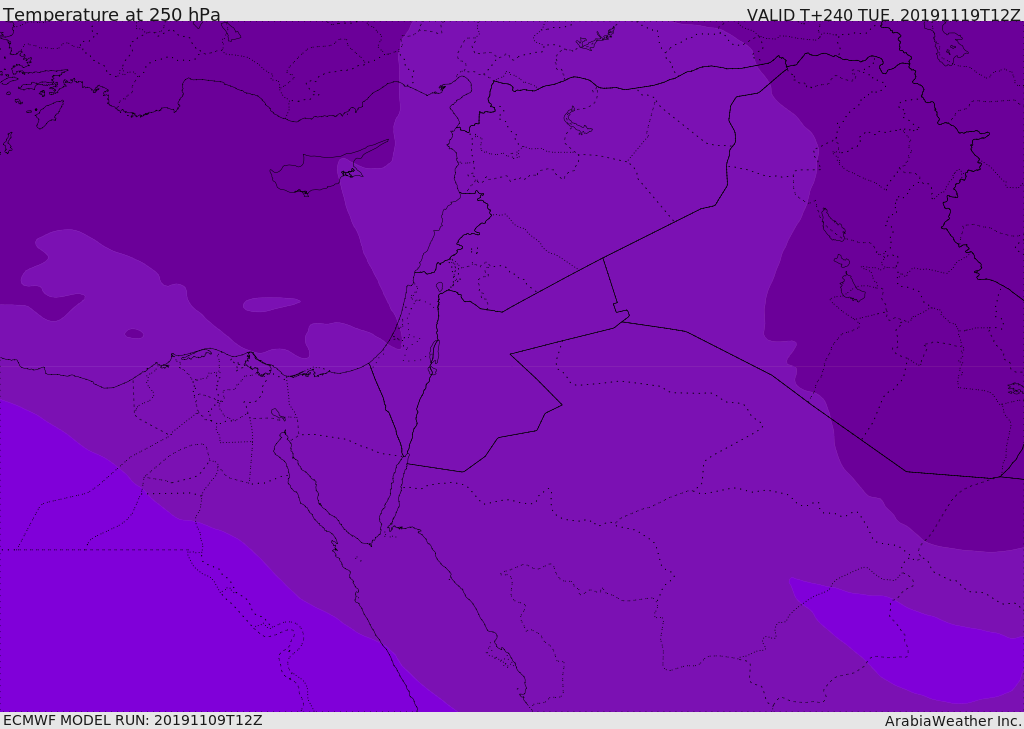
Task: Click the Dead Sea outline
Action: coord(434,357)
